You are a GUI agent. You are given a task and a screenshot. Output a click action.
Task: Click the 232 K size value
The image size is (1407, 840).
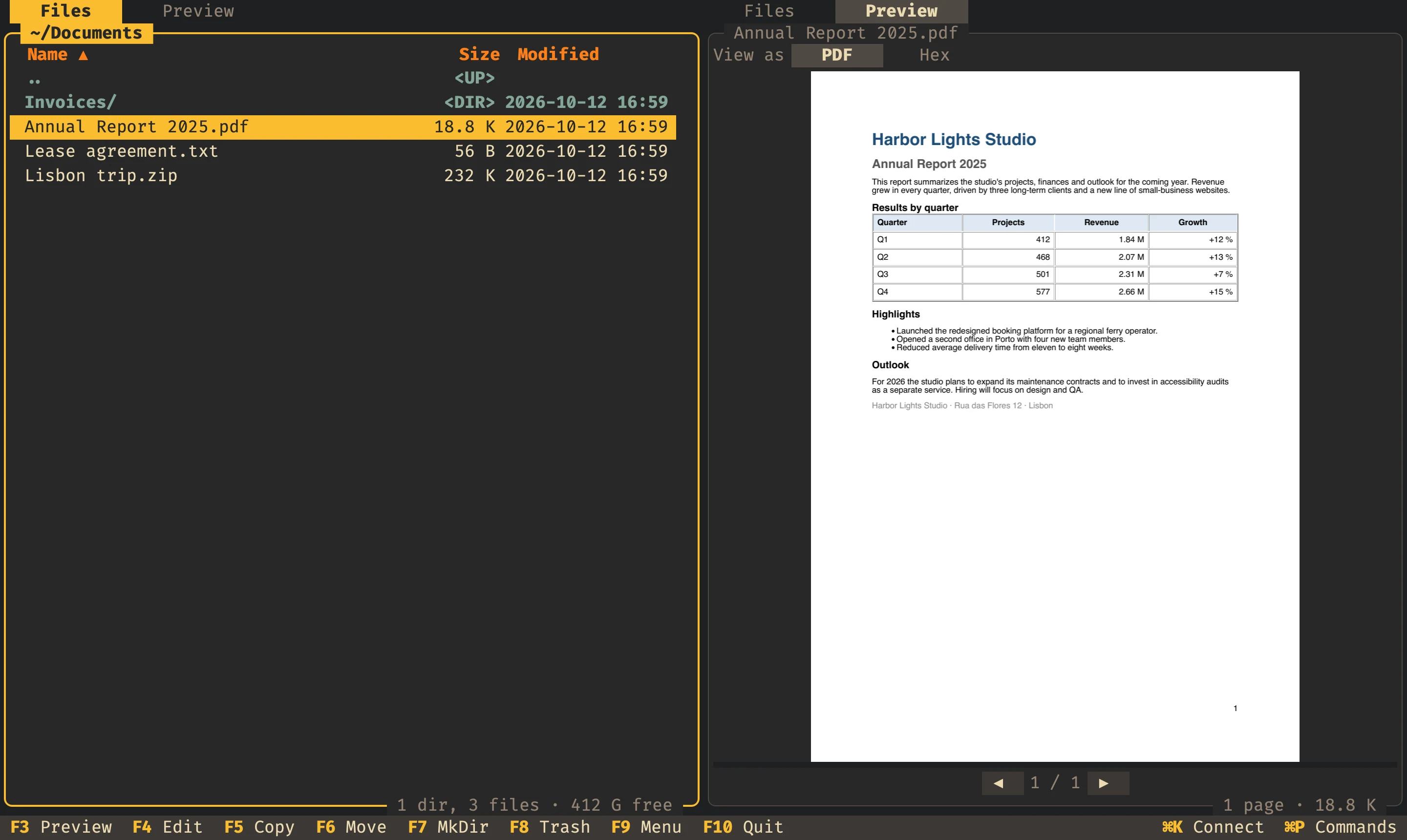click(469, 175)
